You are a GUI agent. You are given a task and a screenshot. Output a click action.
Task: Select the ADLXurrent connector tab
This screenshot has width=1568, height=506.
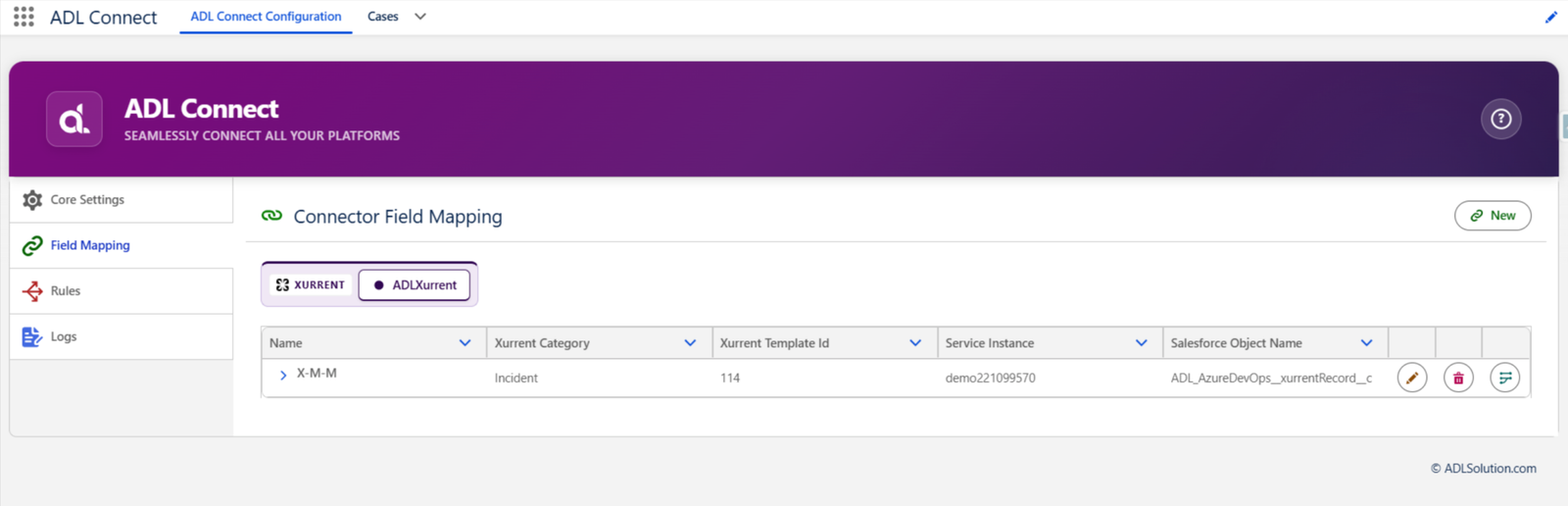click(x=415, y=284)
